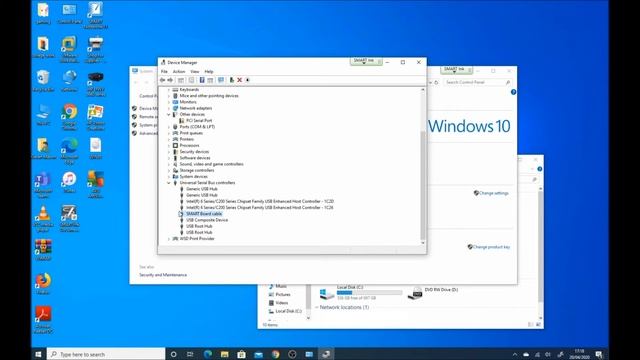Click the scroll-down arrow in Device Manager

[423, 243]
